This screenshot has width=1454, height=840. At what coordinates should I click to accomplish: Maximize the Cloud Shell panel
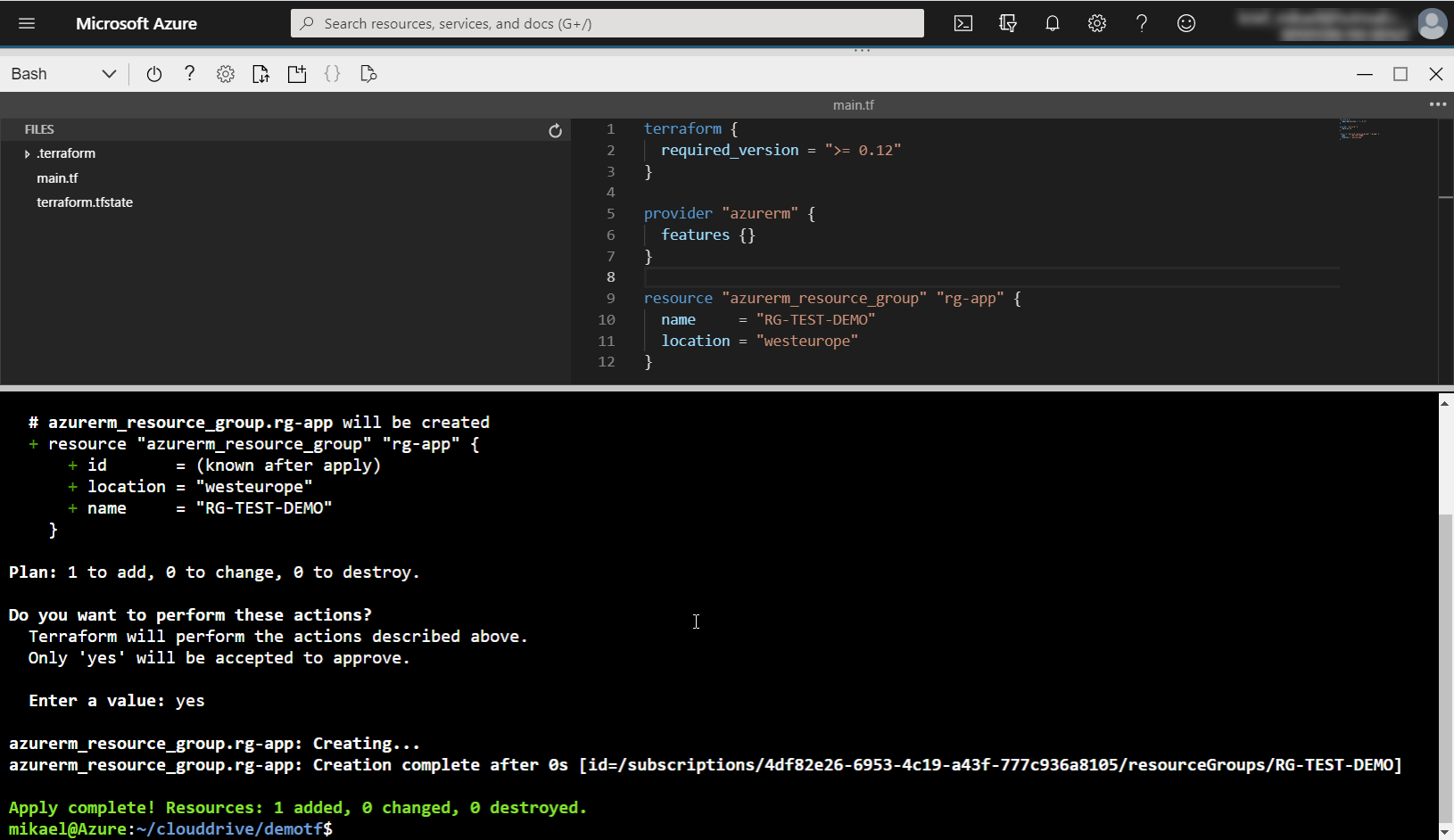(x=1400, y=74)
